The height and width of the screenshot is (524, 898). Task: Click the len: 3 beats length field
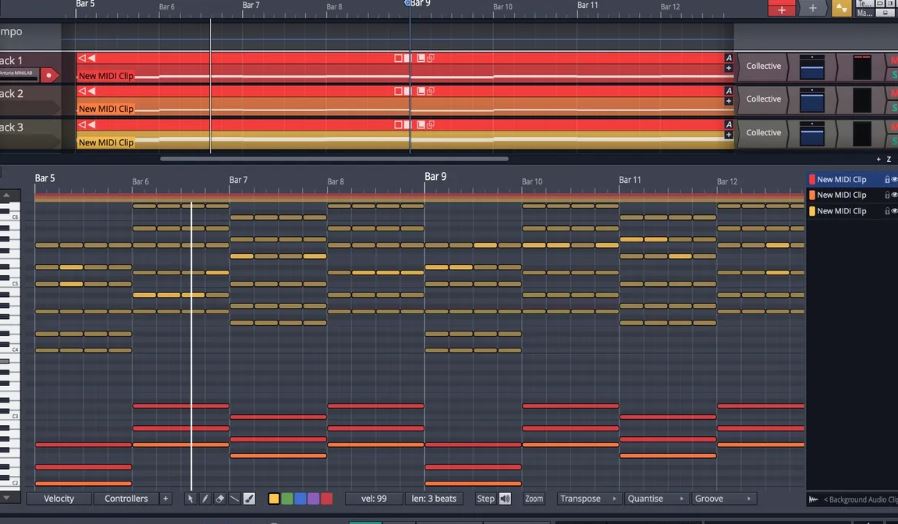[434, 499]
